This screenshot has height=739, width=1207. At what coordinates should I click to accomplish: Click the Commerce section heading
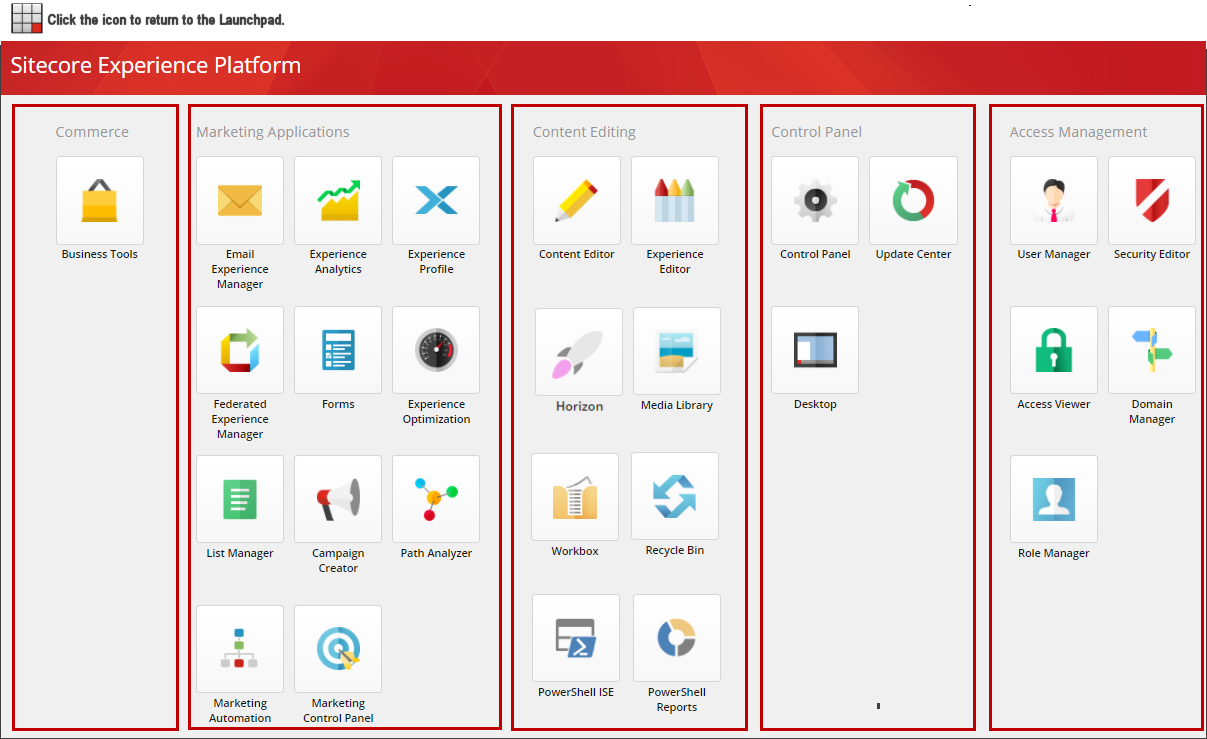(x=92, y=132)
